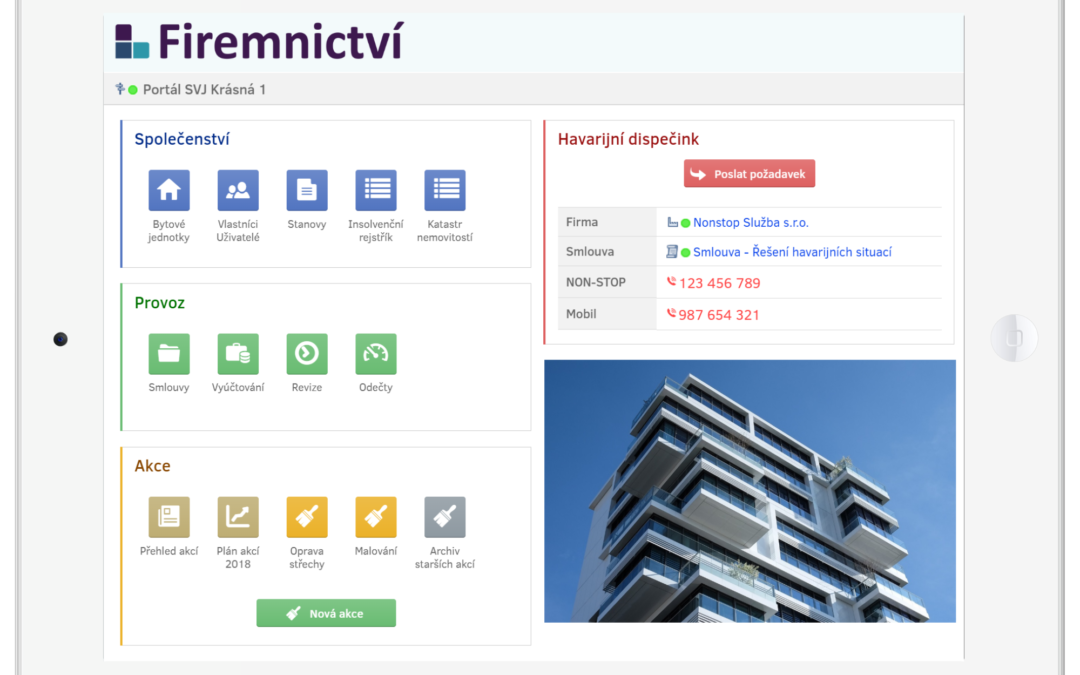Open the Nonstop Služba s.r.o. link
Image resolution: width=1080 pixels, height=675 pixels.
pos(751,222)
